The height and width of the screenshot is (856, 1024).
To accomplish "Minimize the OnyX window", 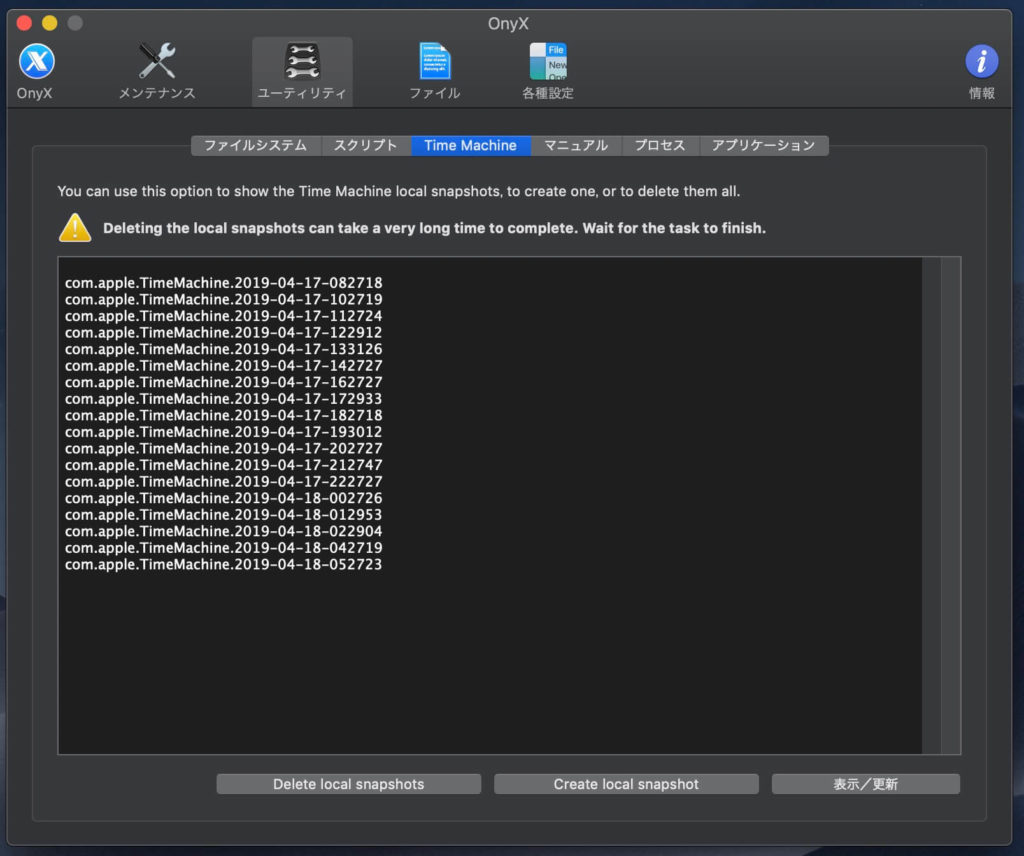I will pyautogui.click(x=50, y=24).
